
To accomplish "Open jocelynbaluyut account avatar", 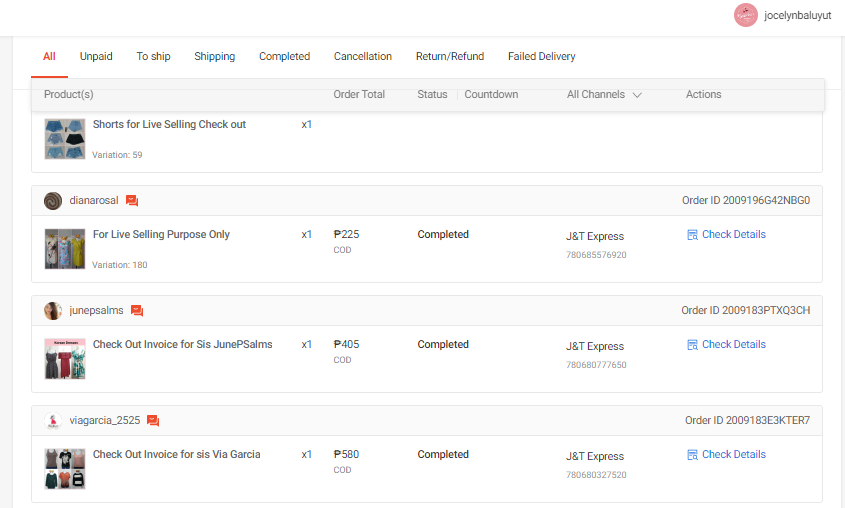I will click(x=746, y=15).
